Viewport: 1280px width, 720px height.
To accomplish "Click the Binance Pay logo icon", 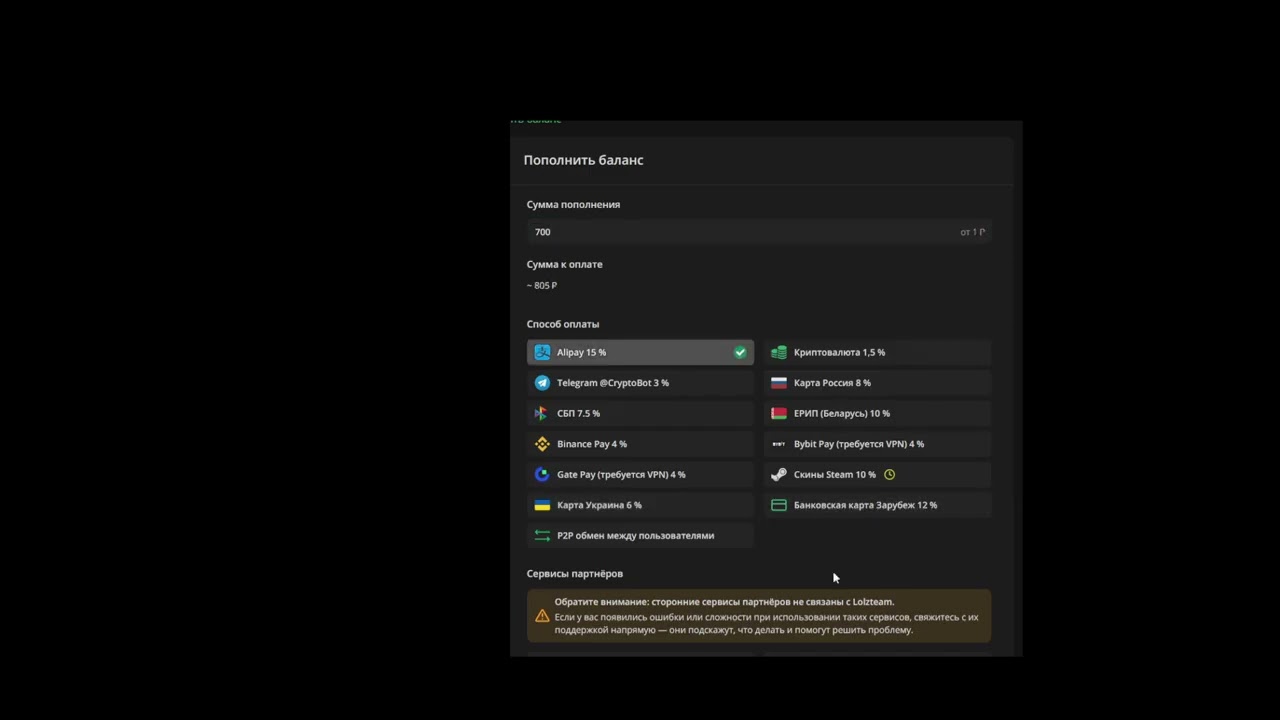I will 542,444.
